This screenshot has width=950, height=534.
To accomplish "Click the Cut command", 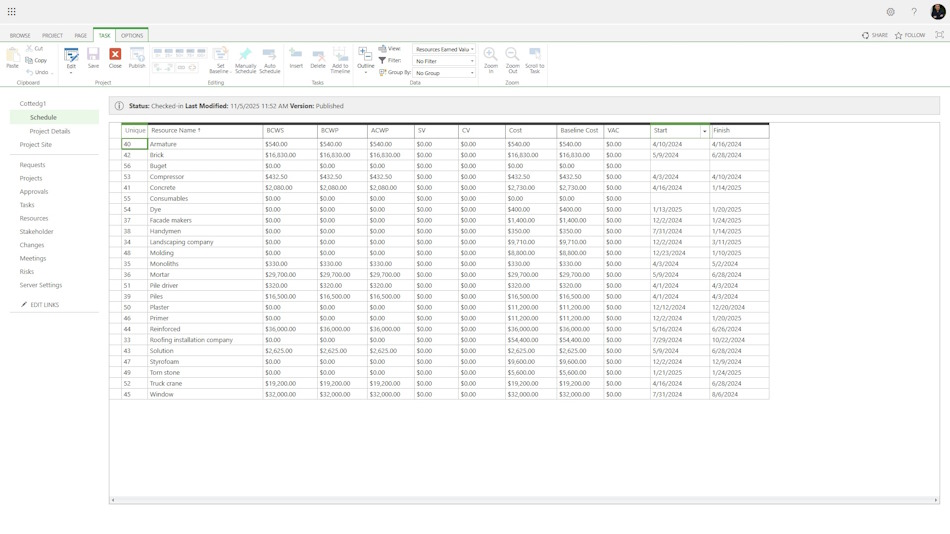I will click(x=35, y=48).
